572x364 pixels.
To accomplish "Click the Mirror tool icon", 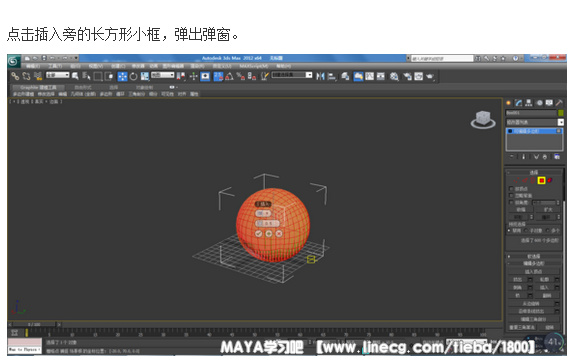I will pyautogui.click(x=320, y=76).
